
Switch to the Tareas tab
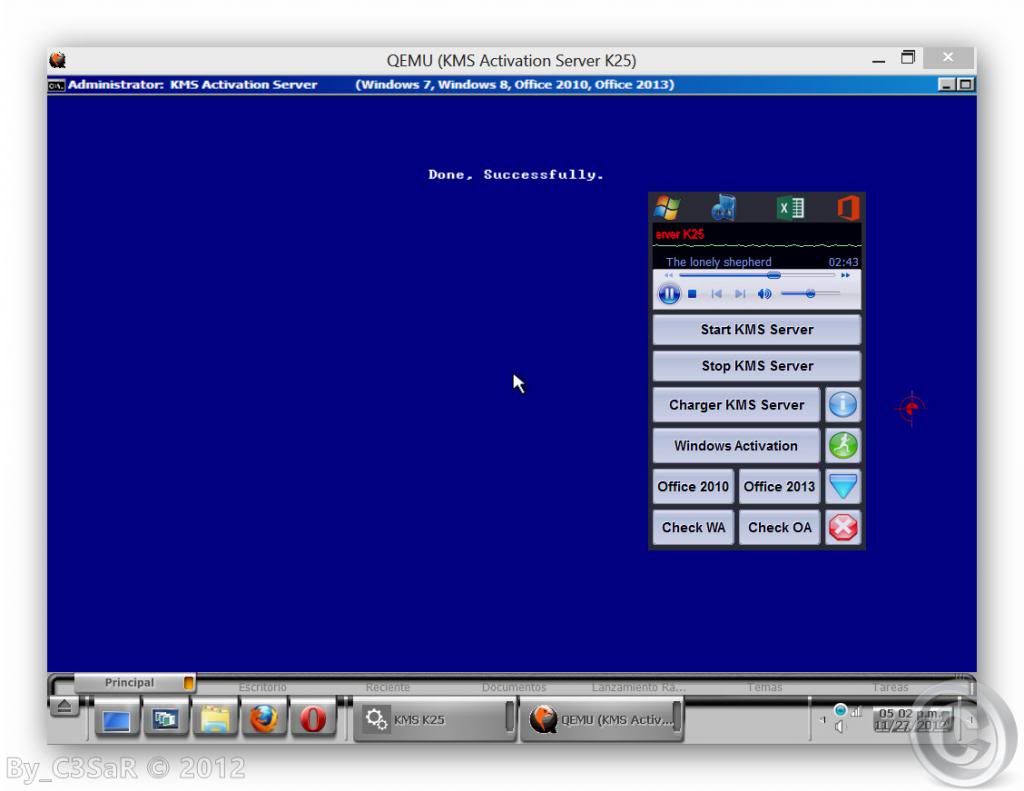[x=890, y=687]
